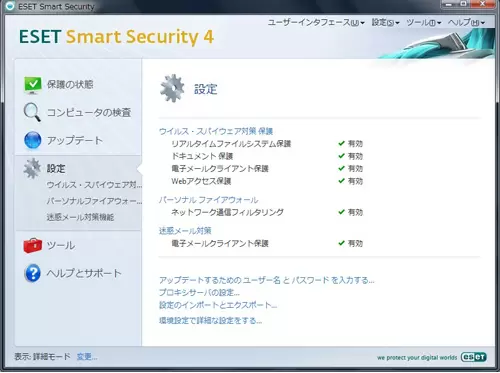Toggle リアルタイムファイルシステム保護 有効 status
The width and height of the screenshot is (500, 373).
point(351,144)
